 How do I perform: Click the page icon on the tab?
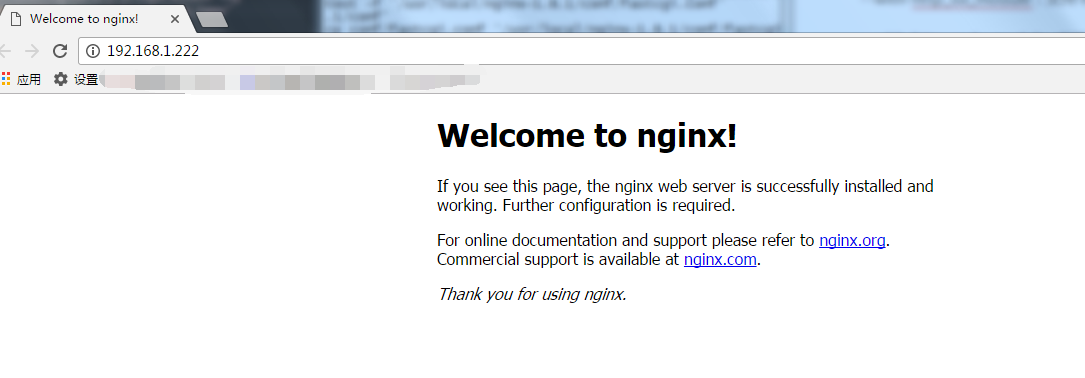(x=16, y=19)
